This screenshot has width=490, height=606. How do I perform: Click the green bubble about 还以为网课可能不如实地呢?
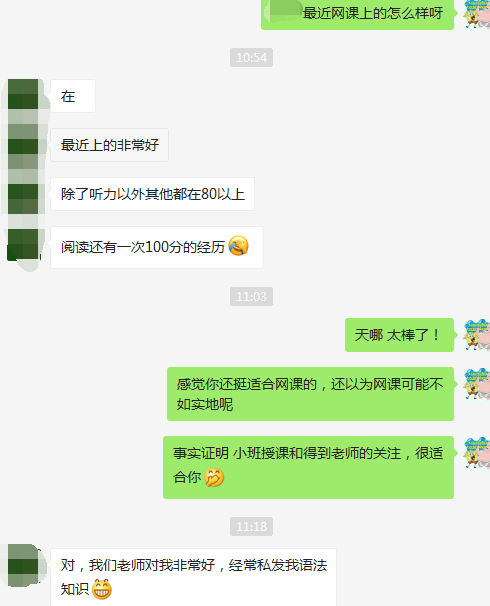click(310, 394)
